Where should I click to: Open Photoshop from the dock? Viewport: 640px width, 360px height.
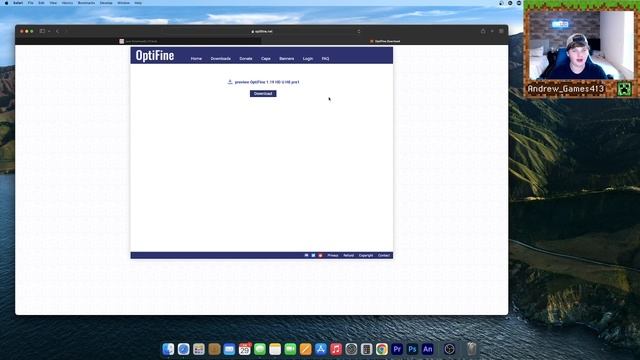[412, 349]
